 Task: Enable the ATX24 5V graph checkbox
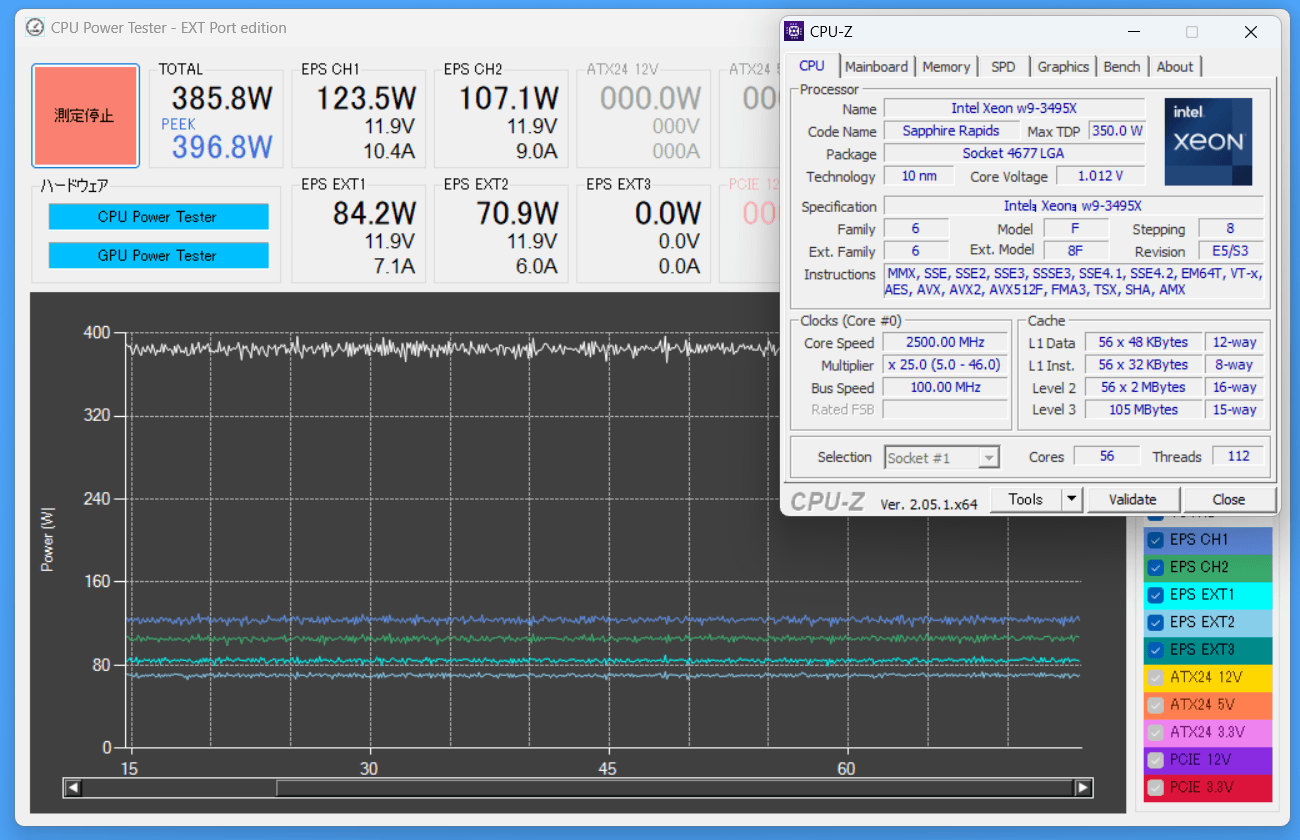(1156, 705)
